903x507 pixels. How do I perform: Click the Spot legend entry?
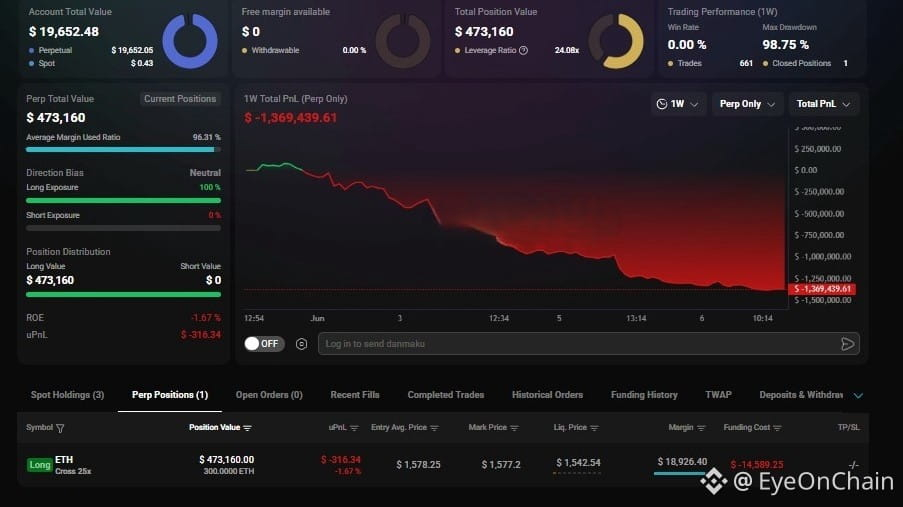pyautogui.click(x=41, y=63)
